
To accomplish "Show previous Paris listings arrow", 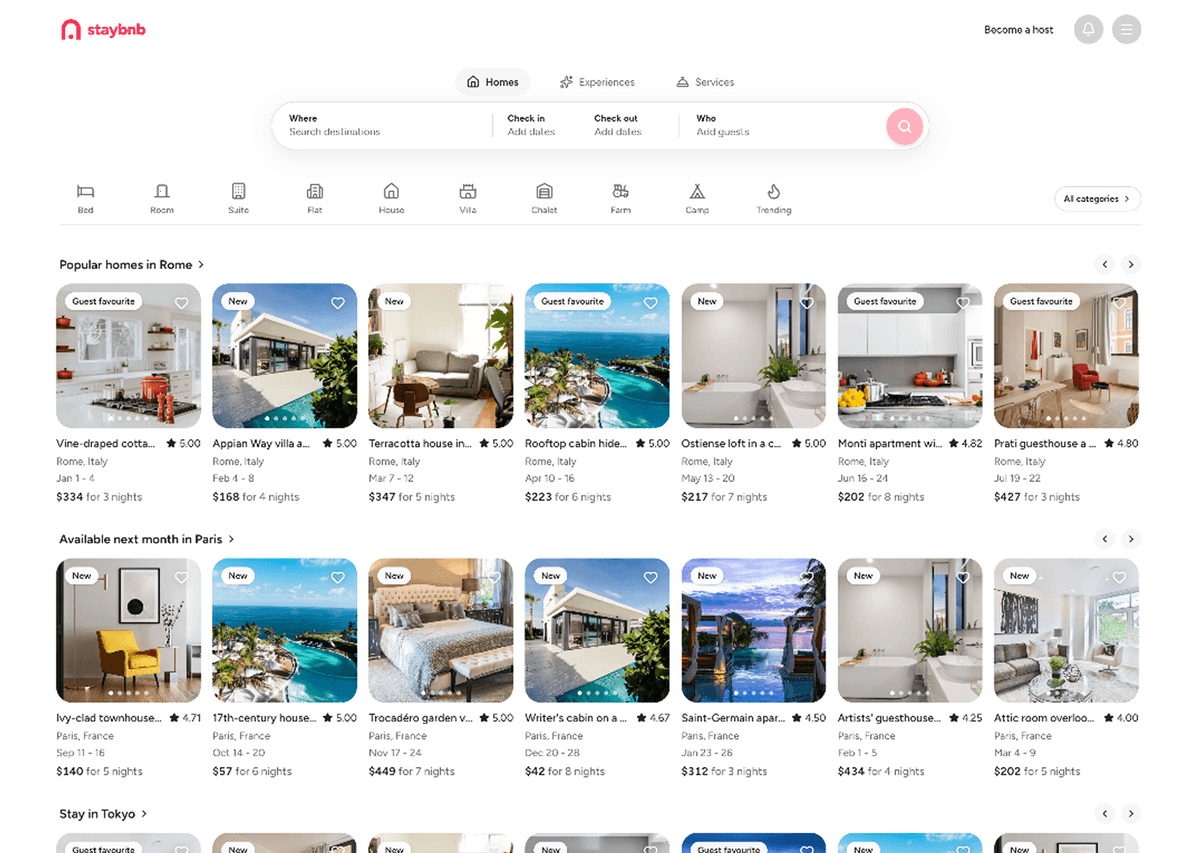I will coord(1105,539).
